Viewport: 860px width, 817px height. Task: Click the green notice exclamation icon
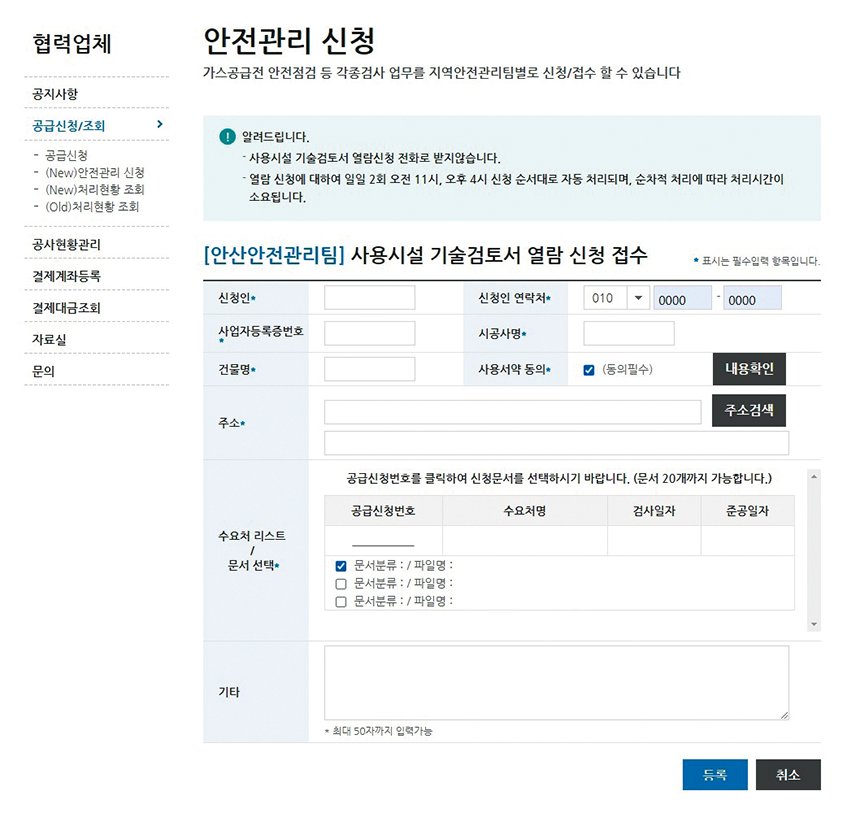click(228, 137)
